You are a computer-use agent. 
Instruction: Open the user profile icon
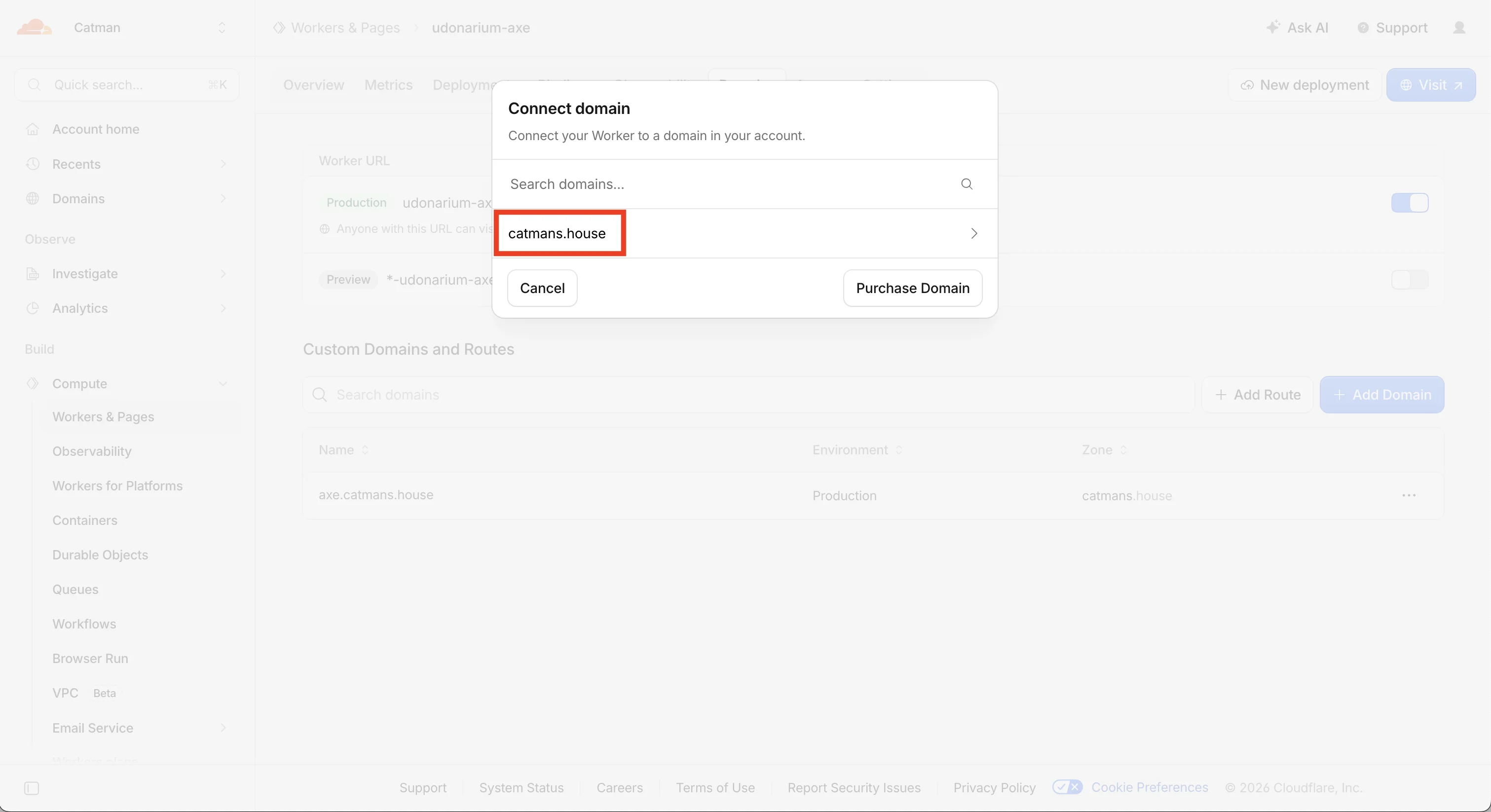[1459, 28]
